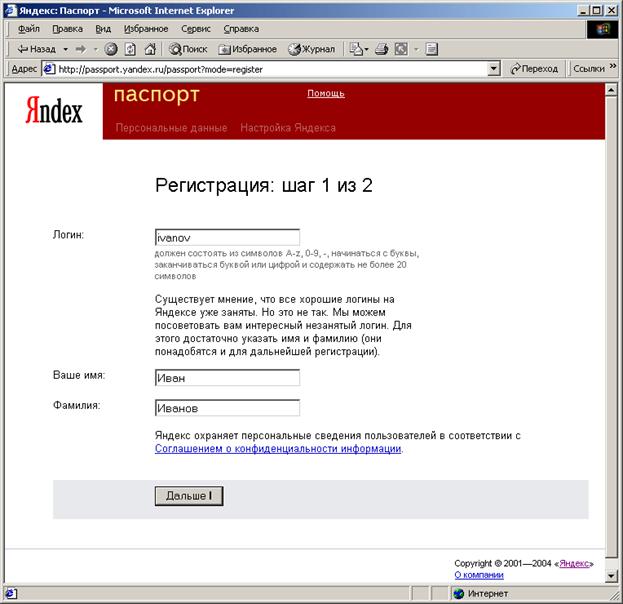This screenshot has width=623, height=604.
Task: Open the Соглашением о конфиденциальности информации link
Action: (x=278, y=450)
